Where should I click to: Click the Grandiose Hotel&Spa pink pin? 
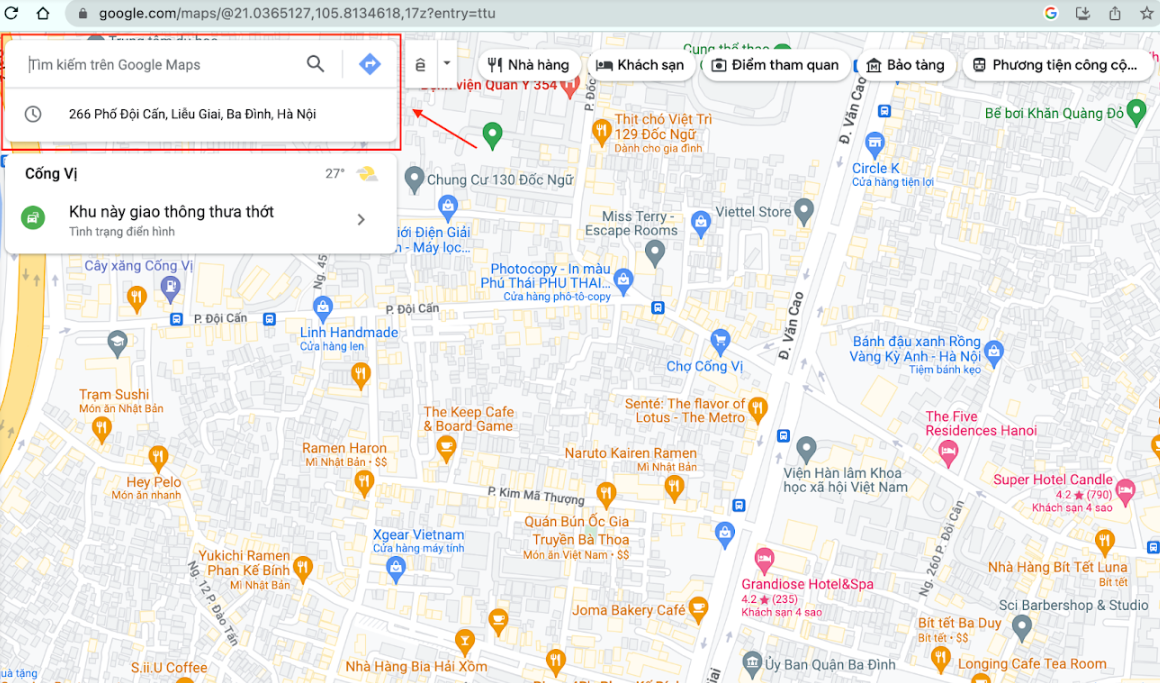(763, 560)
